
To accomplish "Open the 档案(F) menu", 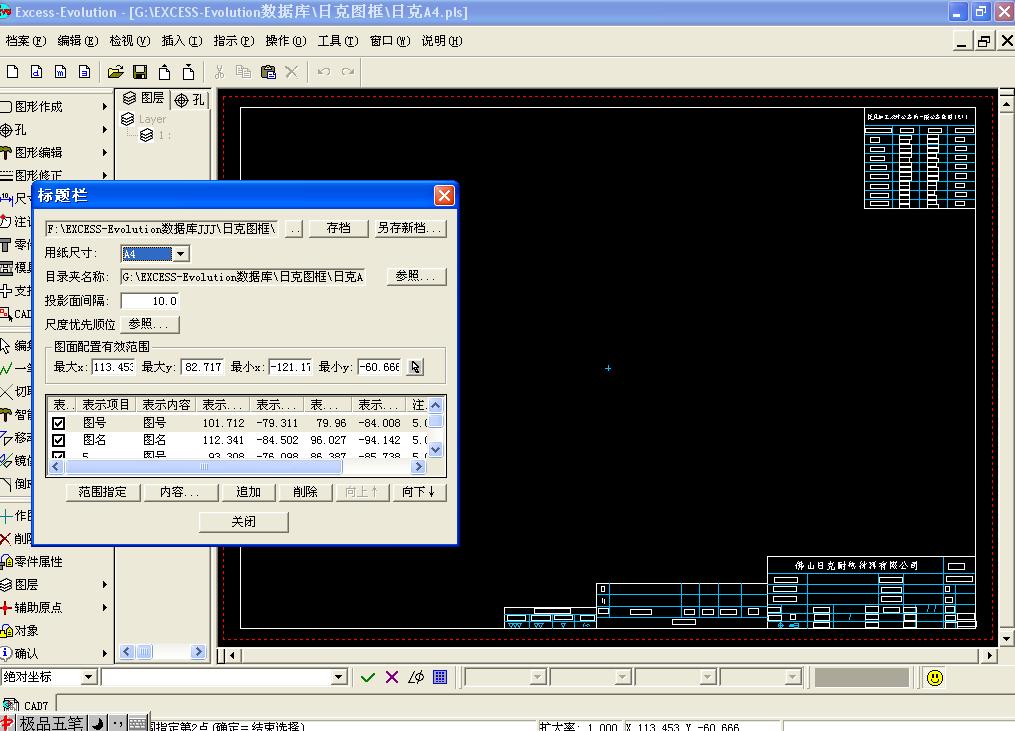I will [x=26, y=41].
